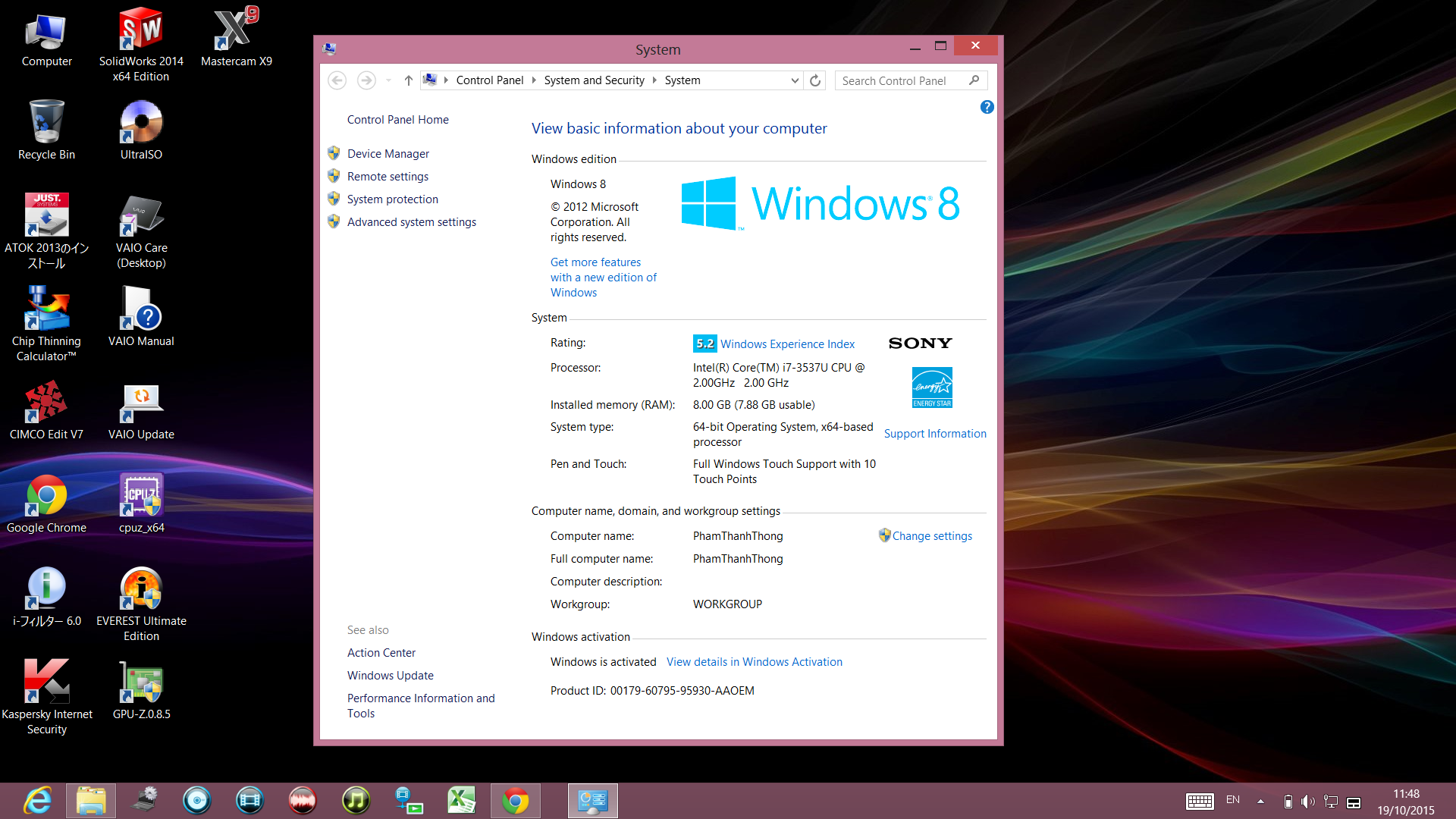1456x819 pixels.
Task: Open Internet Explorer from the taskbar
Action: pos(38,801)
